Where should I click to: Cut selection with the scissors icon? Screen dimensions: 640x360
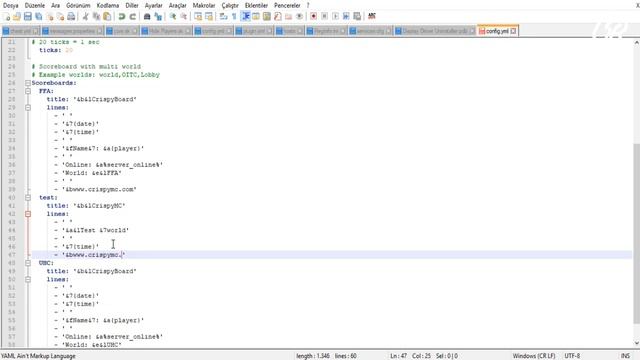tap(85, 17)
